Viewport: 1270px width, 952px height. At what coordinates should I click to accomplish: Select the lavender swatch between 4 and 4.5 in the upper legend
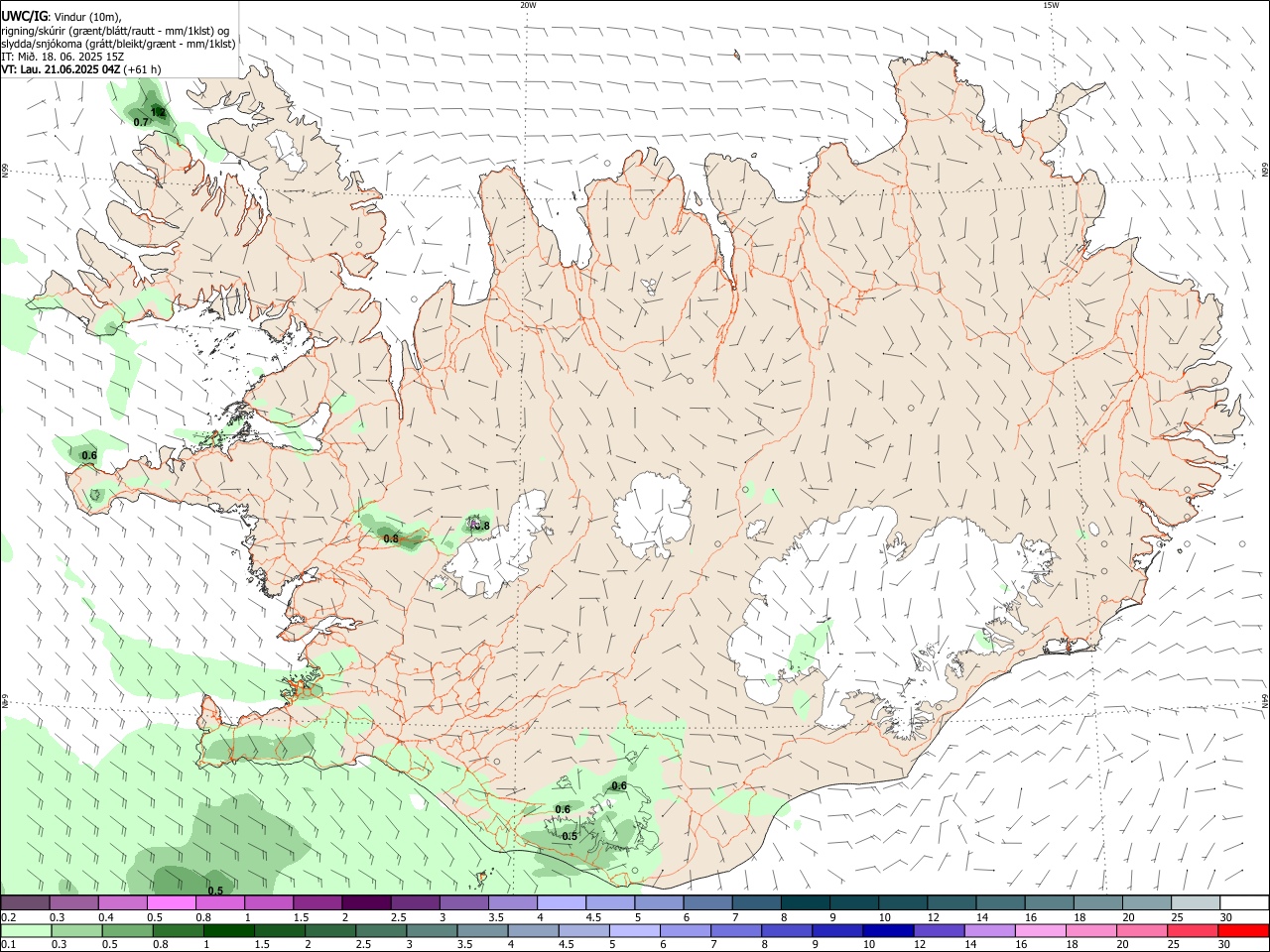562,902
